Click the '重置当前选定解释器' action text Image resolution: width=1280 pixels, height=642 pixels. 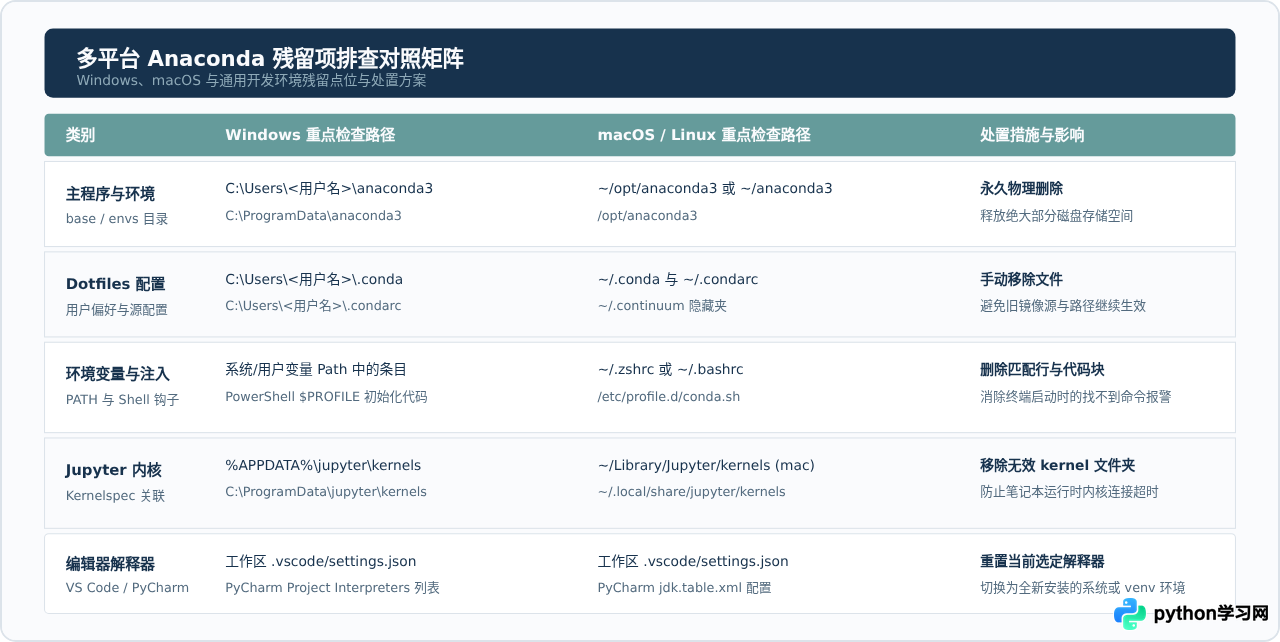(x=1042, y=561)
